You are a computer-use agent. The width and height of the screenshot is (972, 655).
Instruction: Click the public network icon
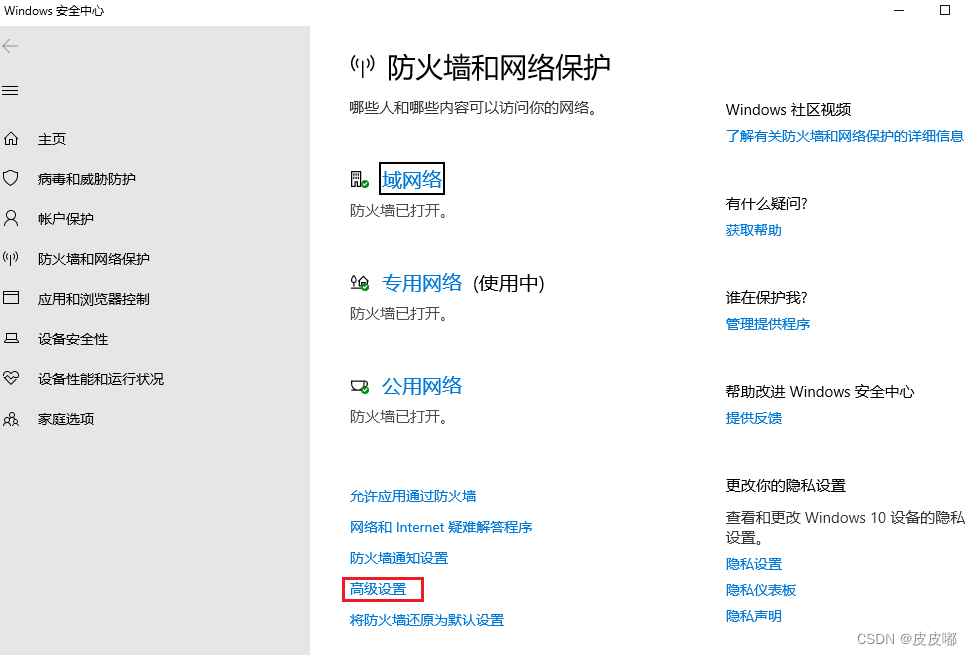360,387
